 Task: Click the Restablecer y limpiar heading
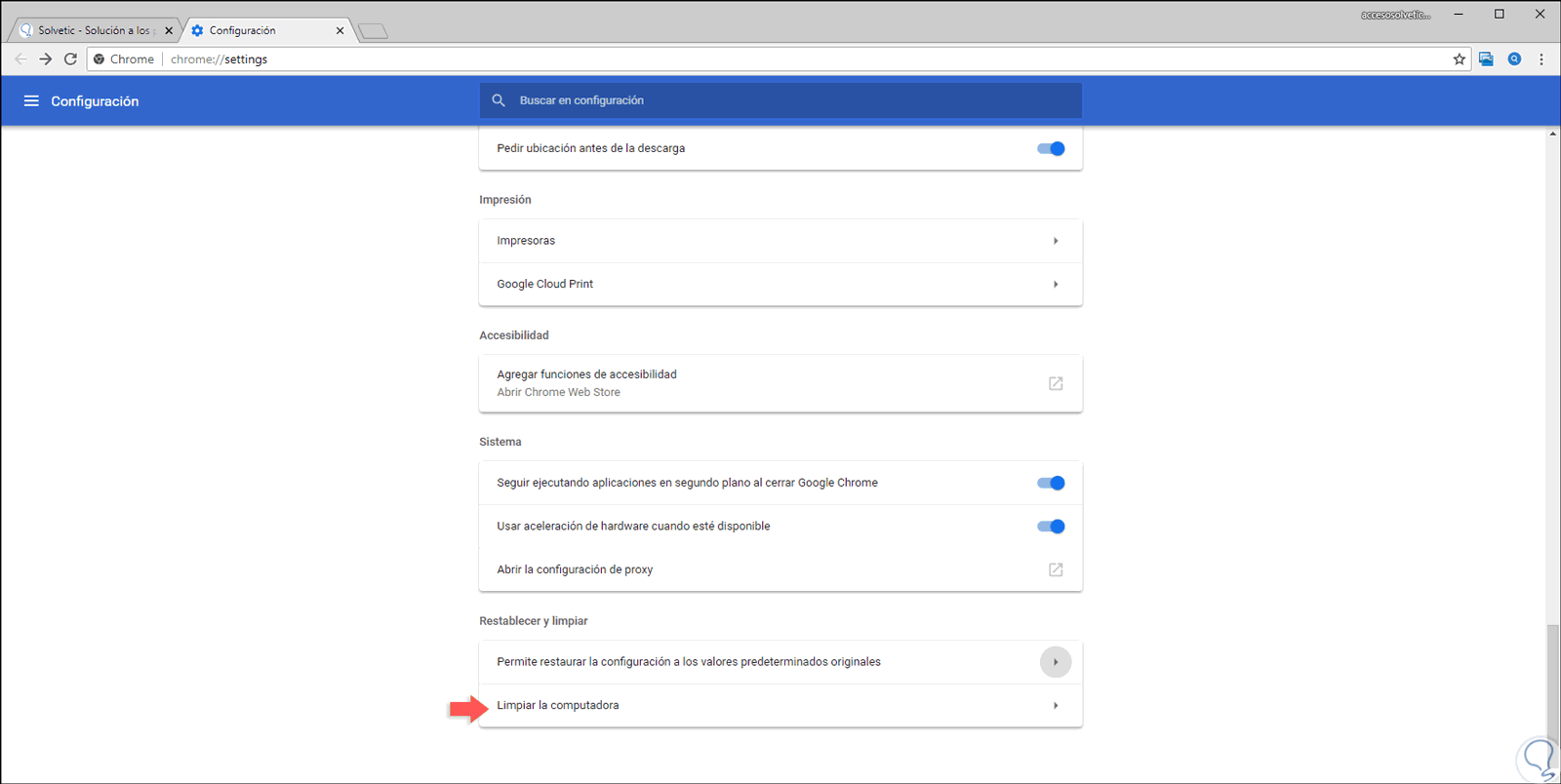(534, 621)
